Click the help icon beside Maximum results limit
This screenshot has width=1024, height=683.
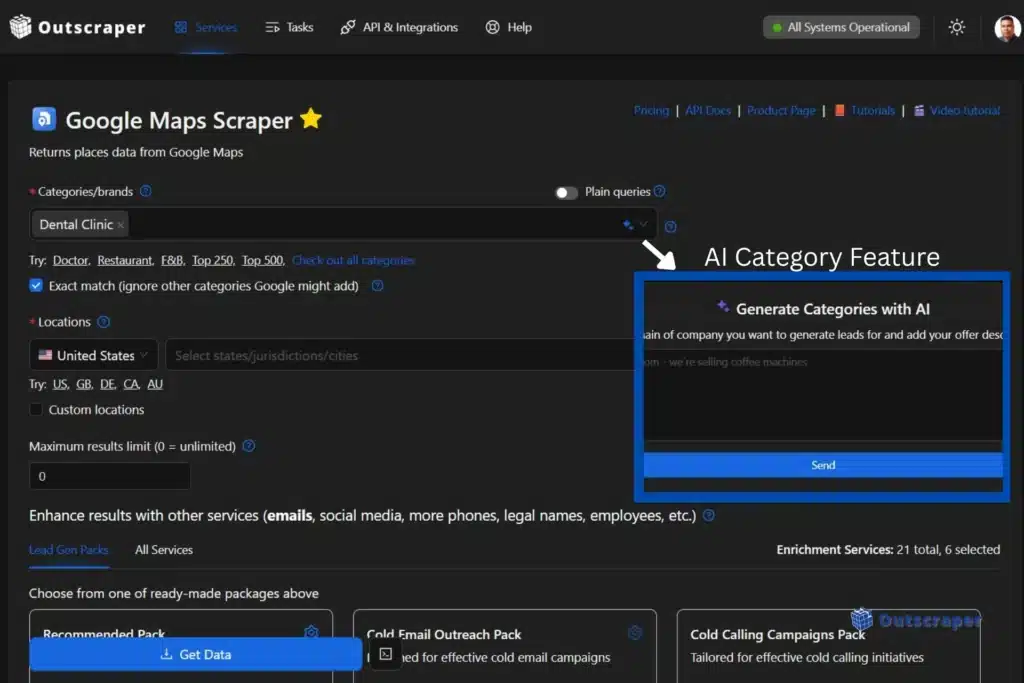tap(247, 446)
